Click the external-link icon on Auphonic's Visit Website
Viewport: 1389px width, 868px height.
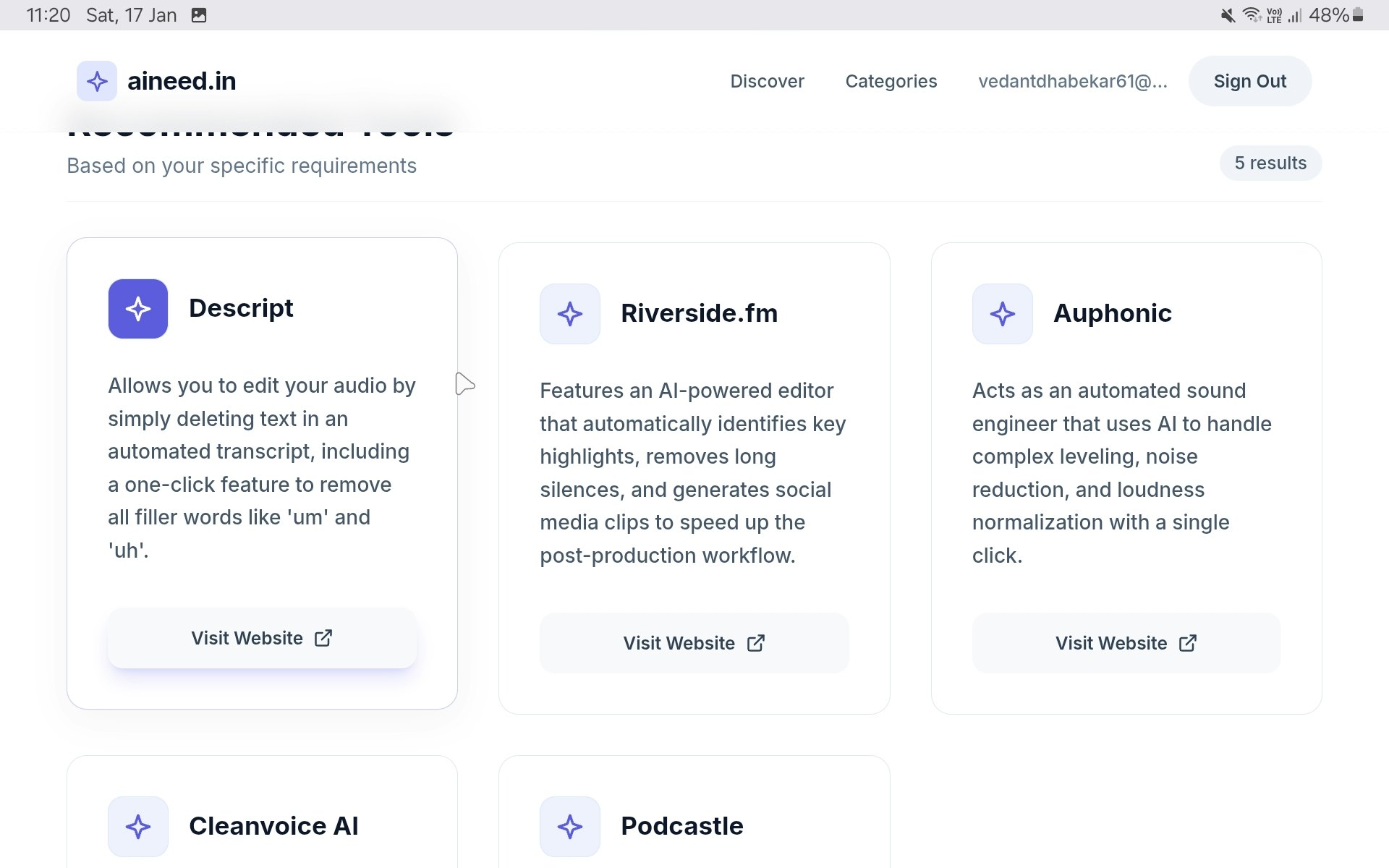(1188, 643)
